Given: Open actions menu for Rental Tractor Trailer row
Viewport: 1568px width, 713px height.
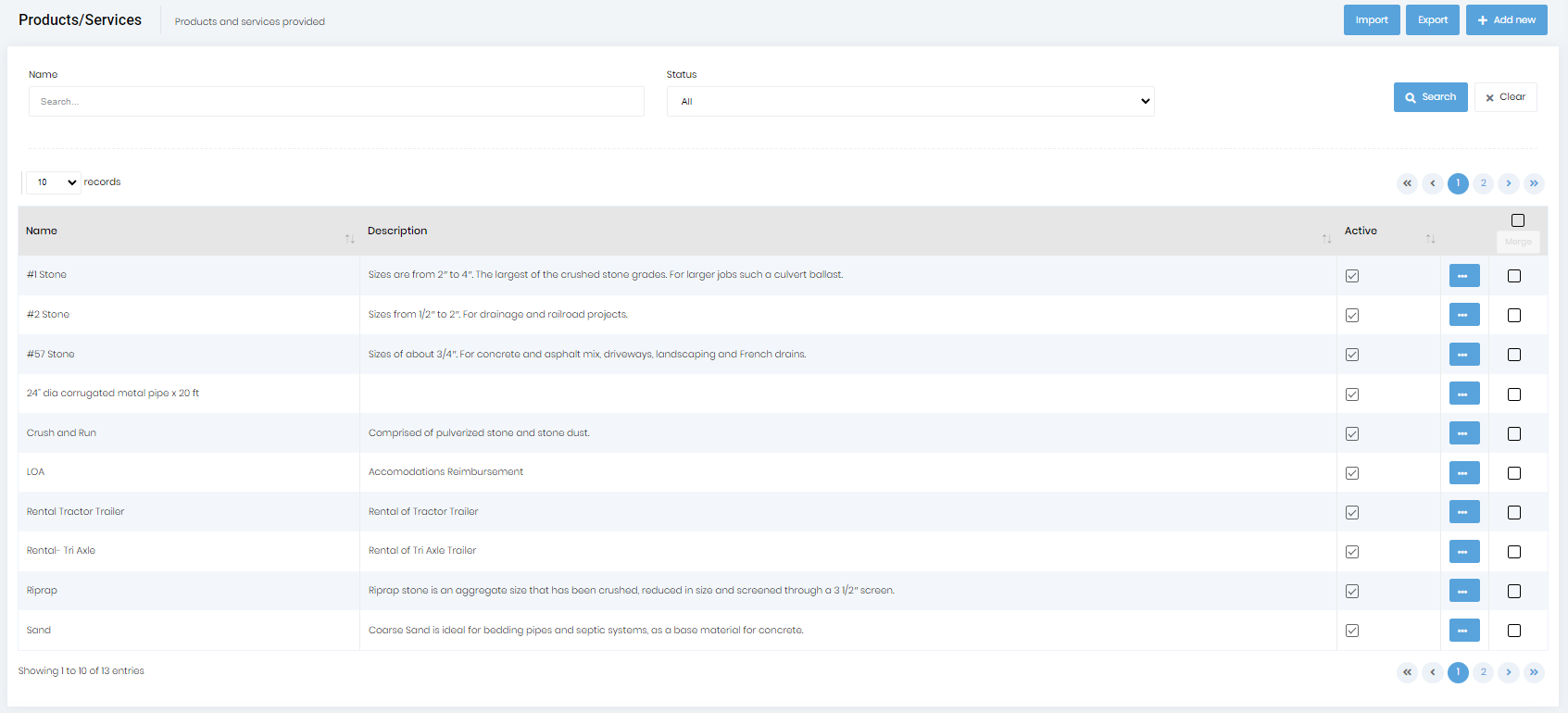Looking at the screenshot, I should pos(1464,512).
